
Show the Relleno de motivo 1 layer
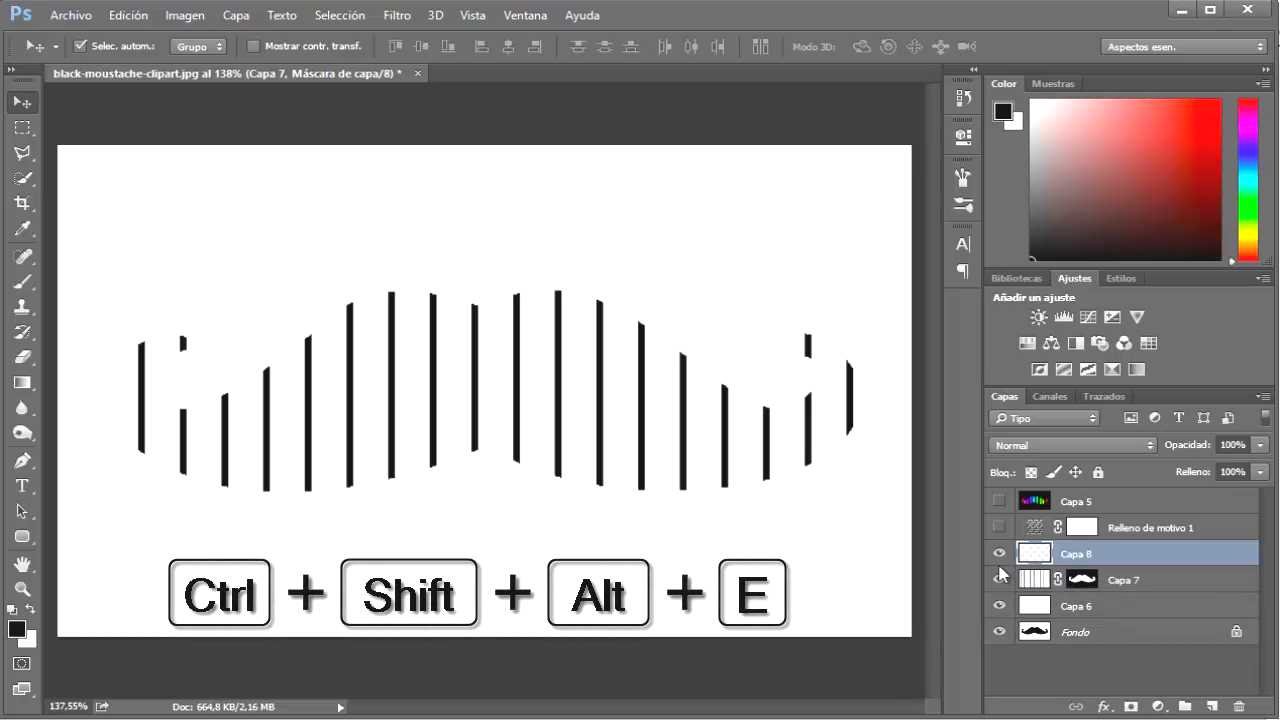999,527
